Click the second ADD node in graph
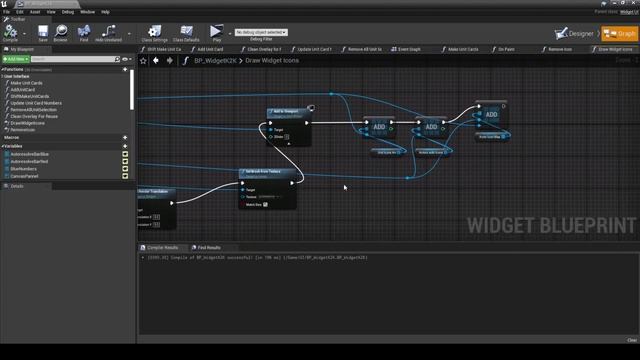Image resolution: width=640 pixels, height=360 pixels. coord(431,127)
